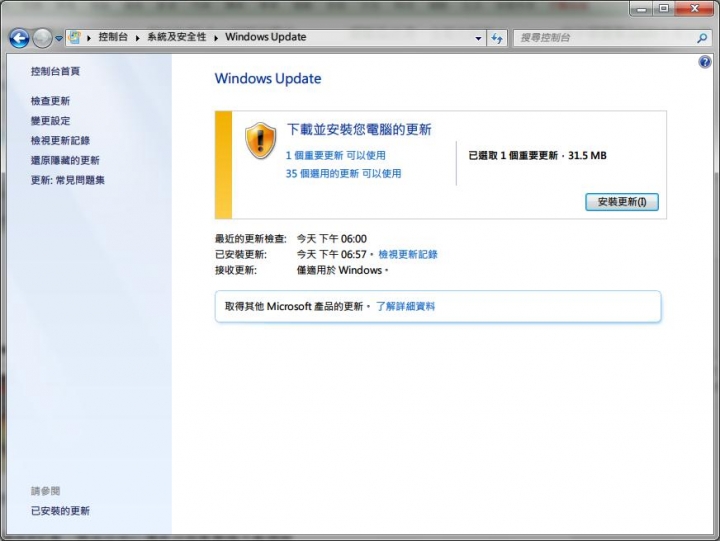Image resolution: width=720 pixels, height=541 pixels.
Task: Expand the arrow before 控制台 breadcrumb
Action: coord(89,38)
